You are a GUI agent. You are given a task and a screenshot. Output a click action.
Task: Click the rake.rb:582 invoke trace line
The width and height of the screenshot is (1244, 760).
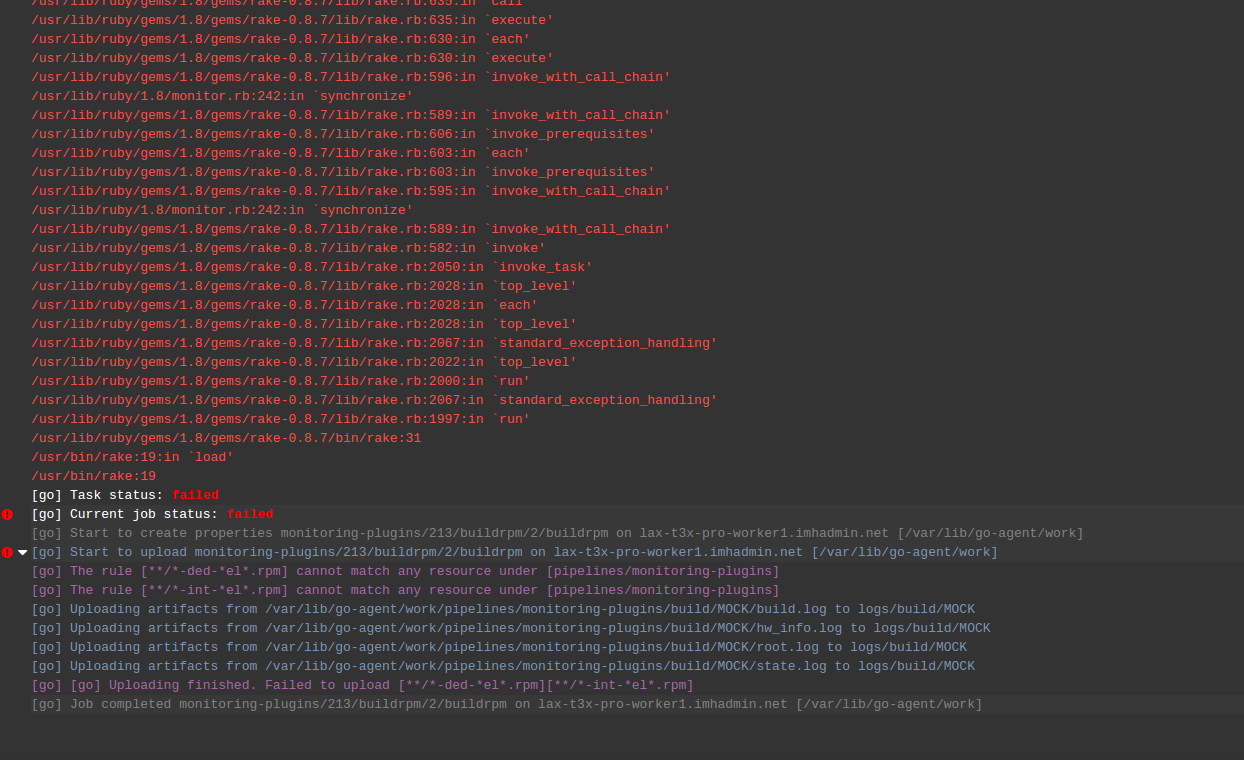(288, 248)
